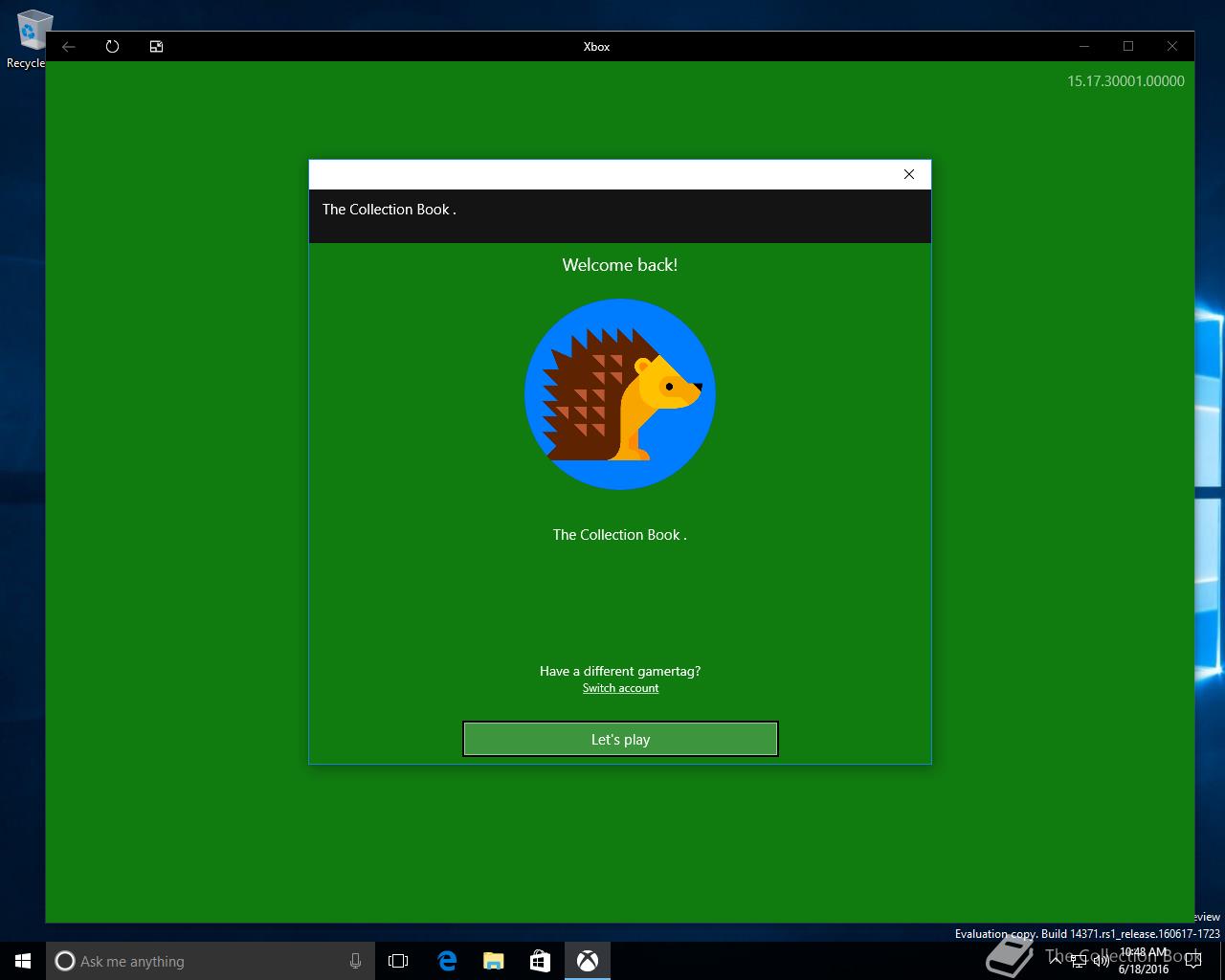Maximize the Xbox window

(1128, 46)
